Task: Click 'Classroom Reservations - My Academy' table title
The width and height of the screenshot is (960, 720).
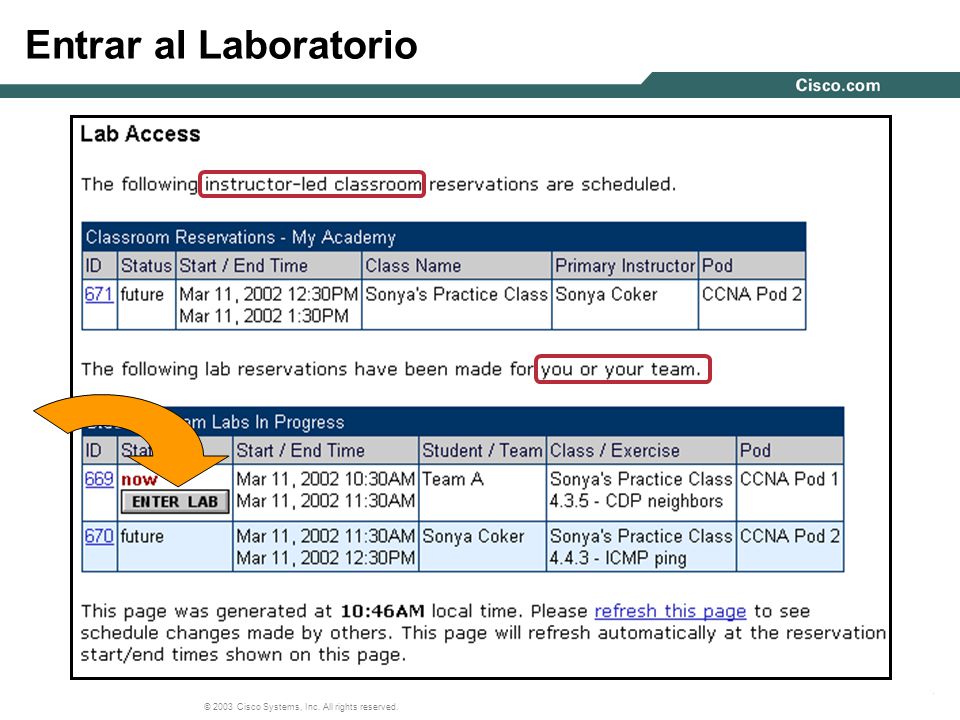Action: (241, 238)
